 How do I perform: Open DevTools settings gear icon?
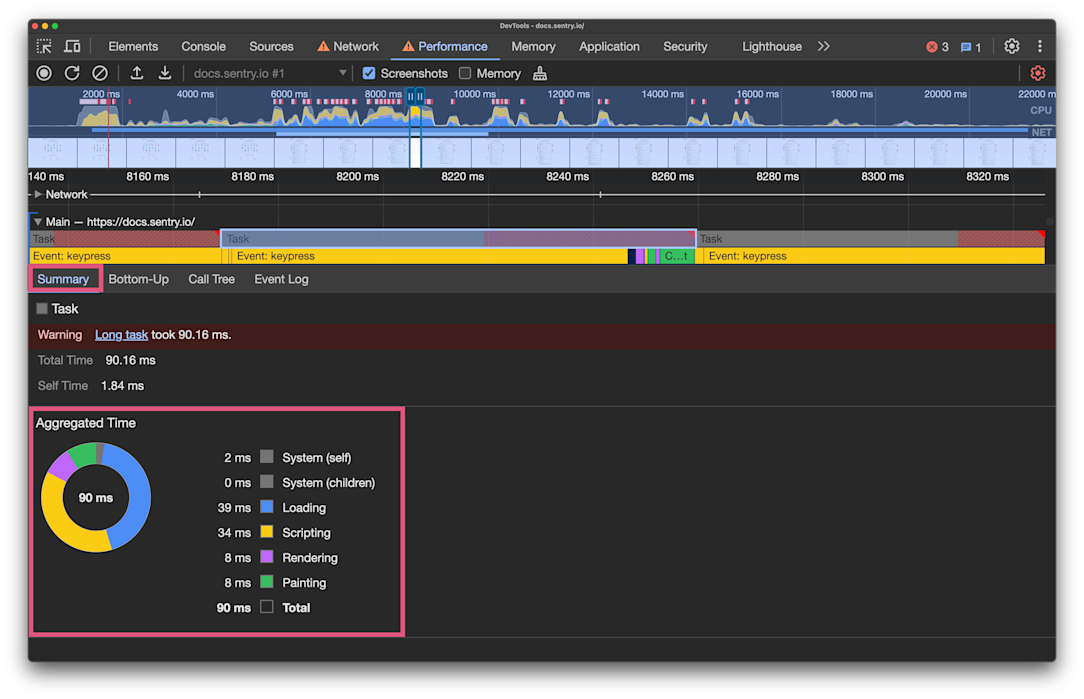[x=1011, y=46]
